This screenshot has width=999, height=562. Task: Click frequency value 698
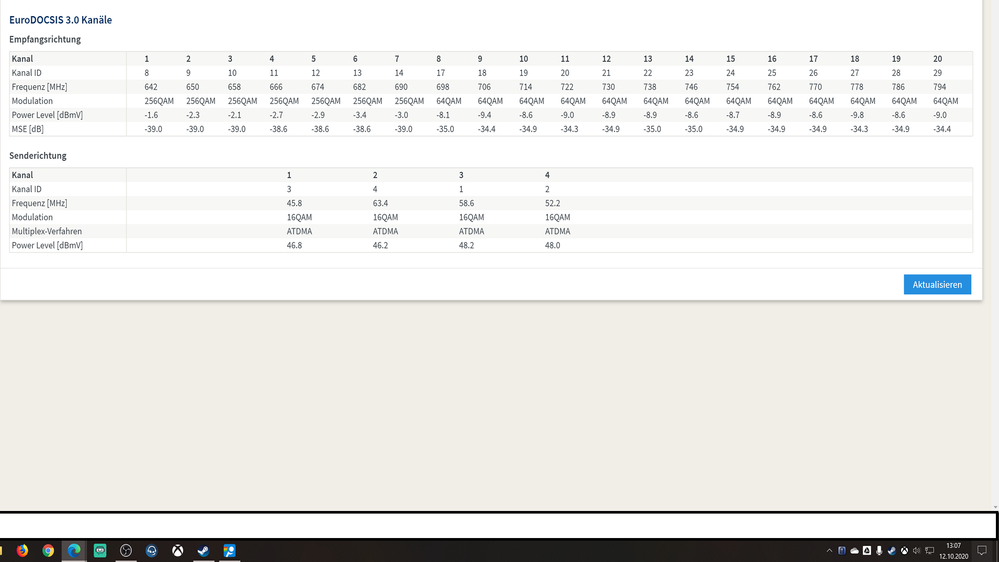(443, 87)
